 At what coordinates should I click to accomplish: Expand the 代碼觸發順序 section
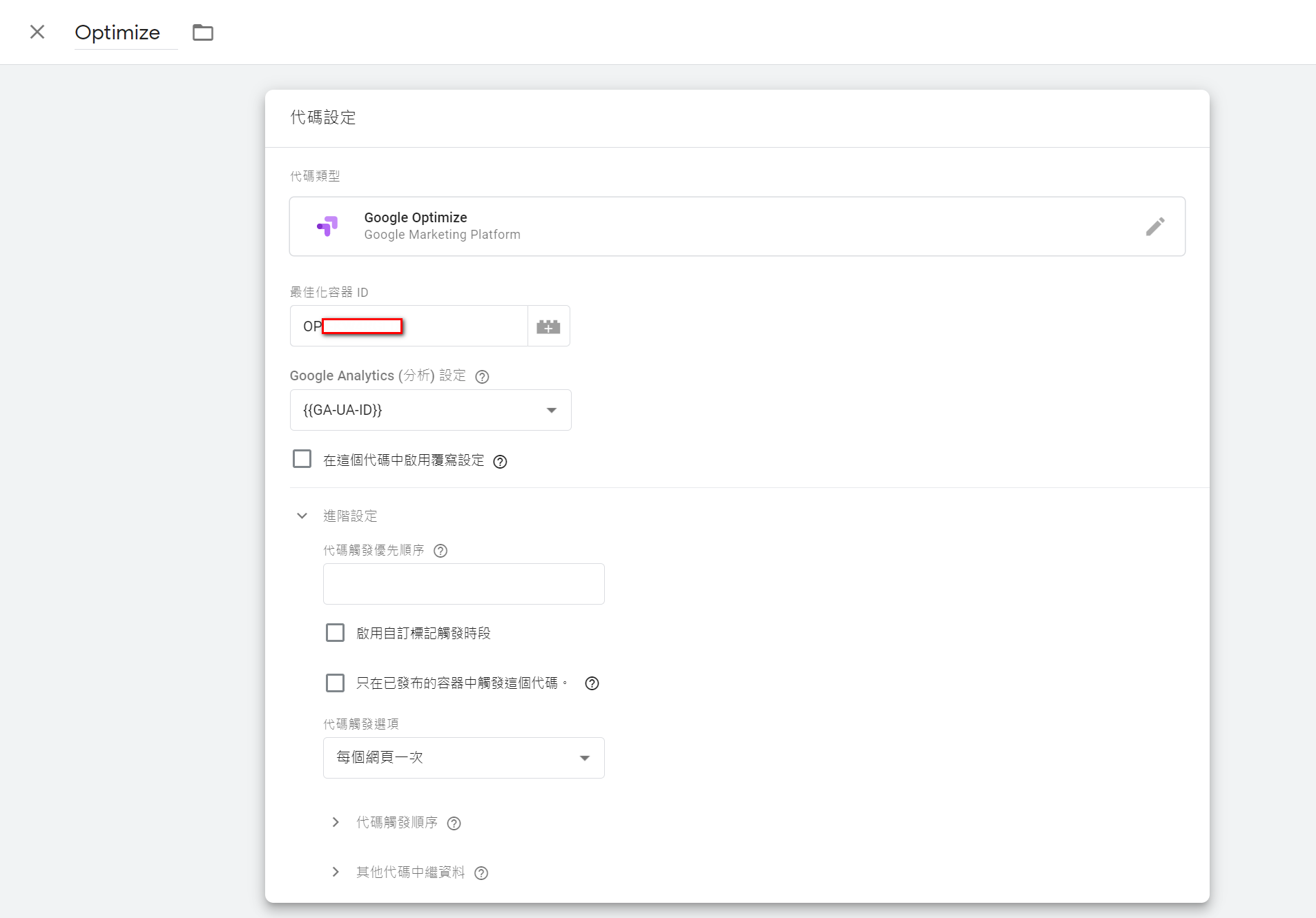[336, 822]
